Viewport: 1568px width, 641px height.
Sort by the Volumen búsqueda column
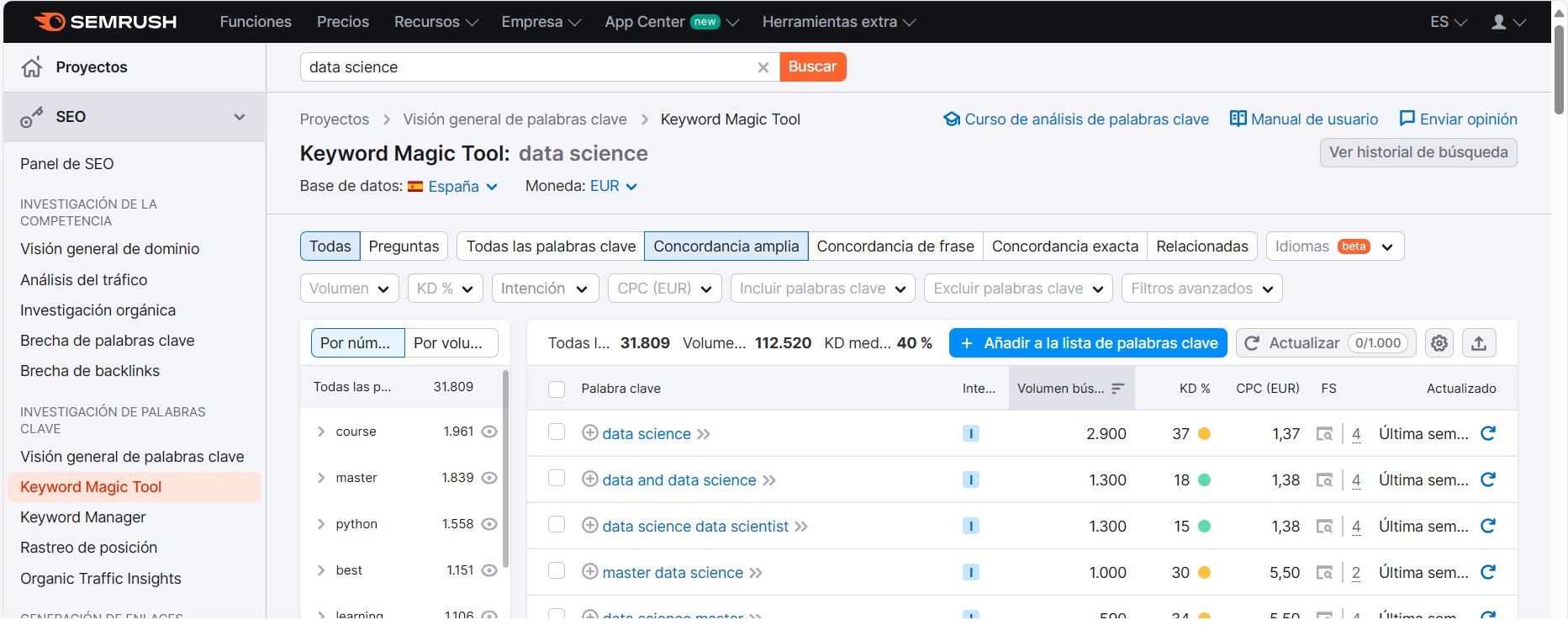pyautogui.click(x=1071, y=389)
